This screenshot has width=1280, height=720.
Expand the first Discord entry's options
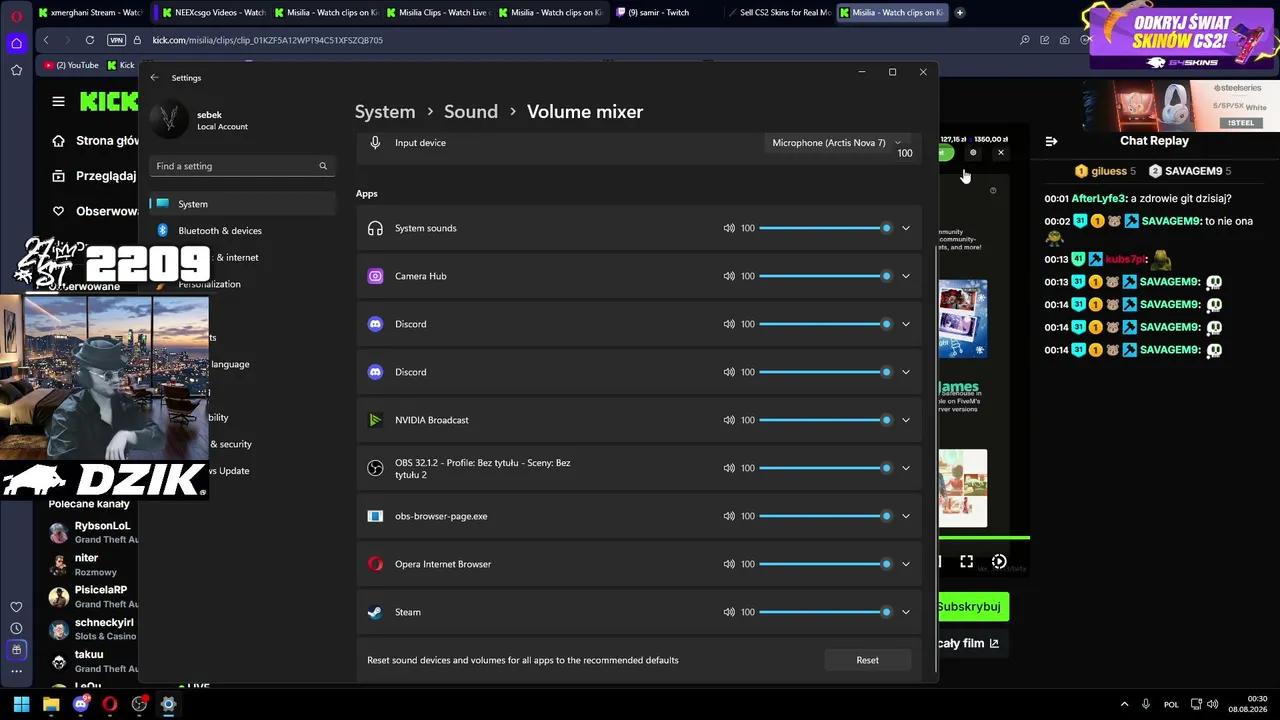tap(906, 324)
